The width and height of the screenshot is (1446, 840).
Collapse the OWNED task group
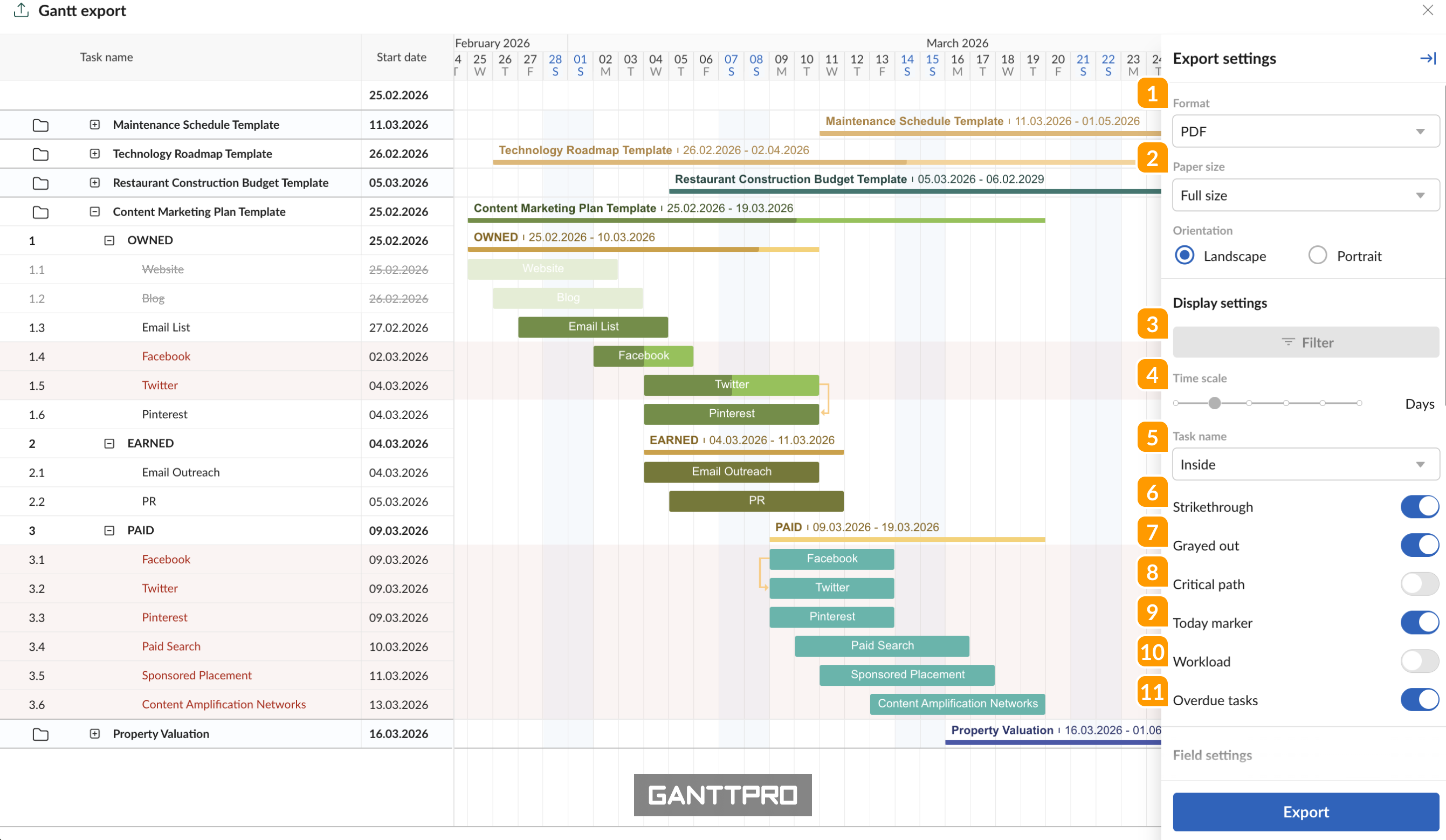[x=109, y=240]
